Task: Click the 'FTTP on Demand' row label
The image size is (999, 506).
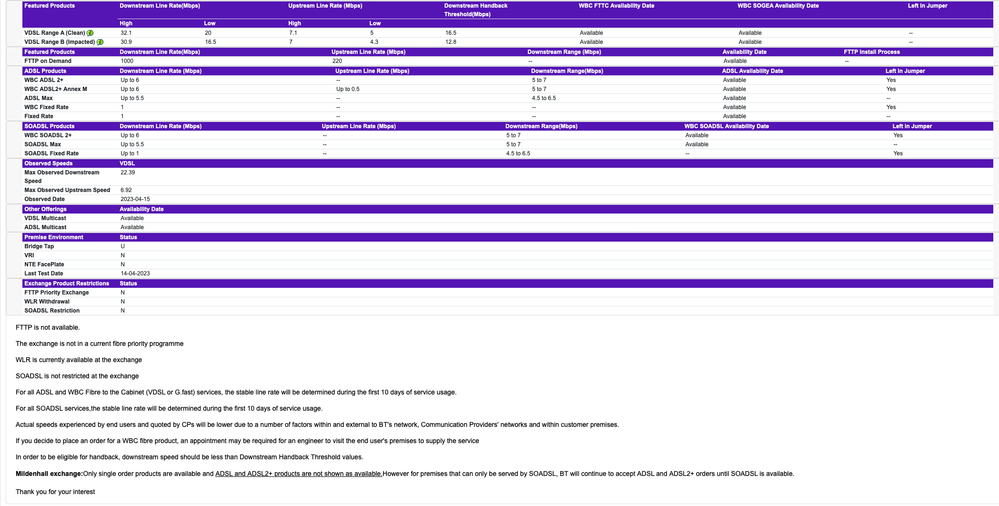Action: pos(48,61)
